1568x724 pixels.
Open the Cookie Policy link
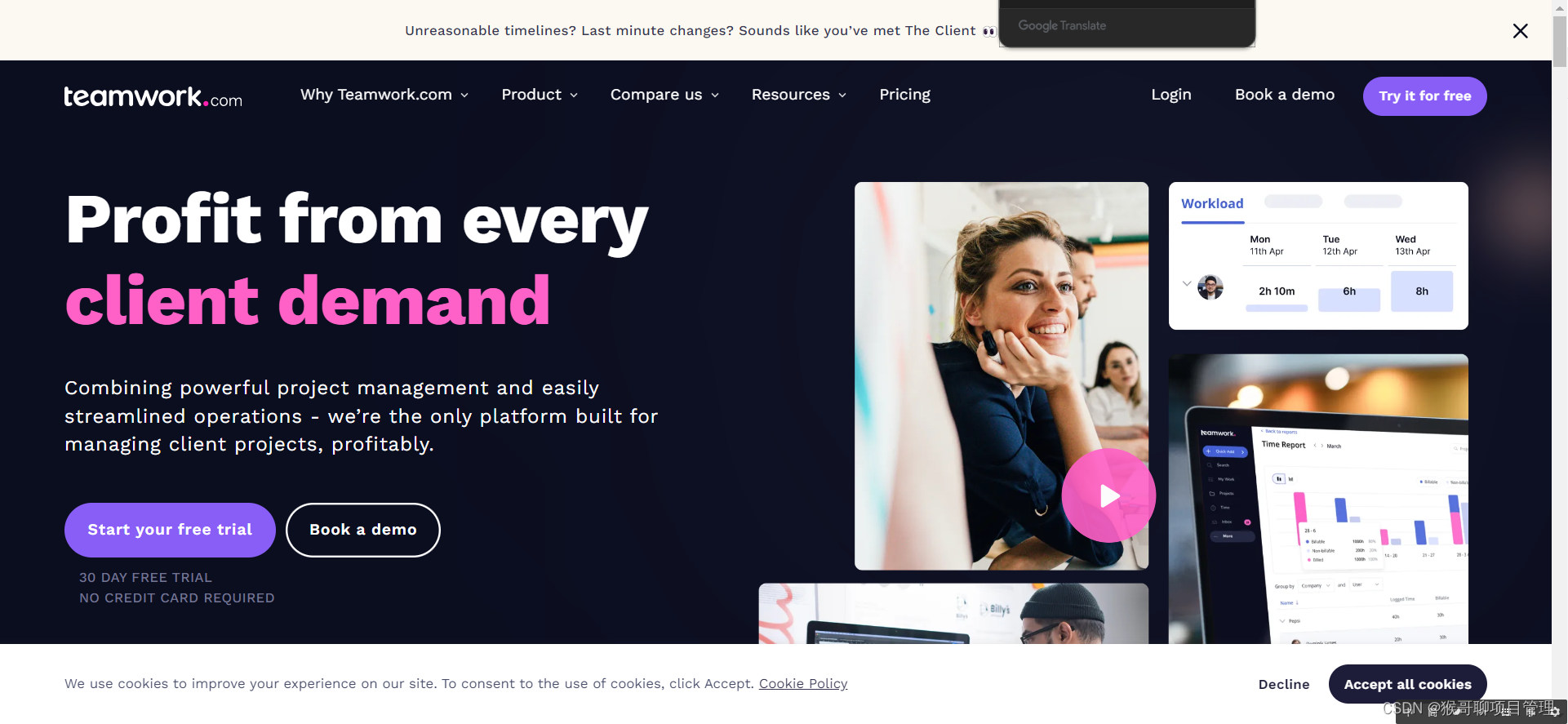(x=803, y=684)
